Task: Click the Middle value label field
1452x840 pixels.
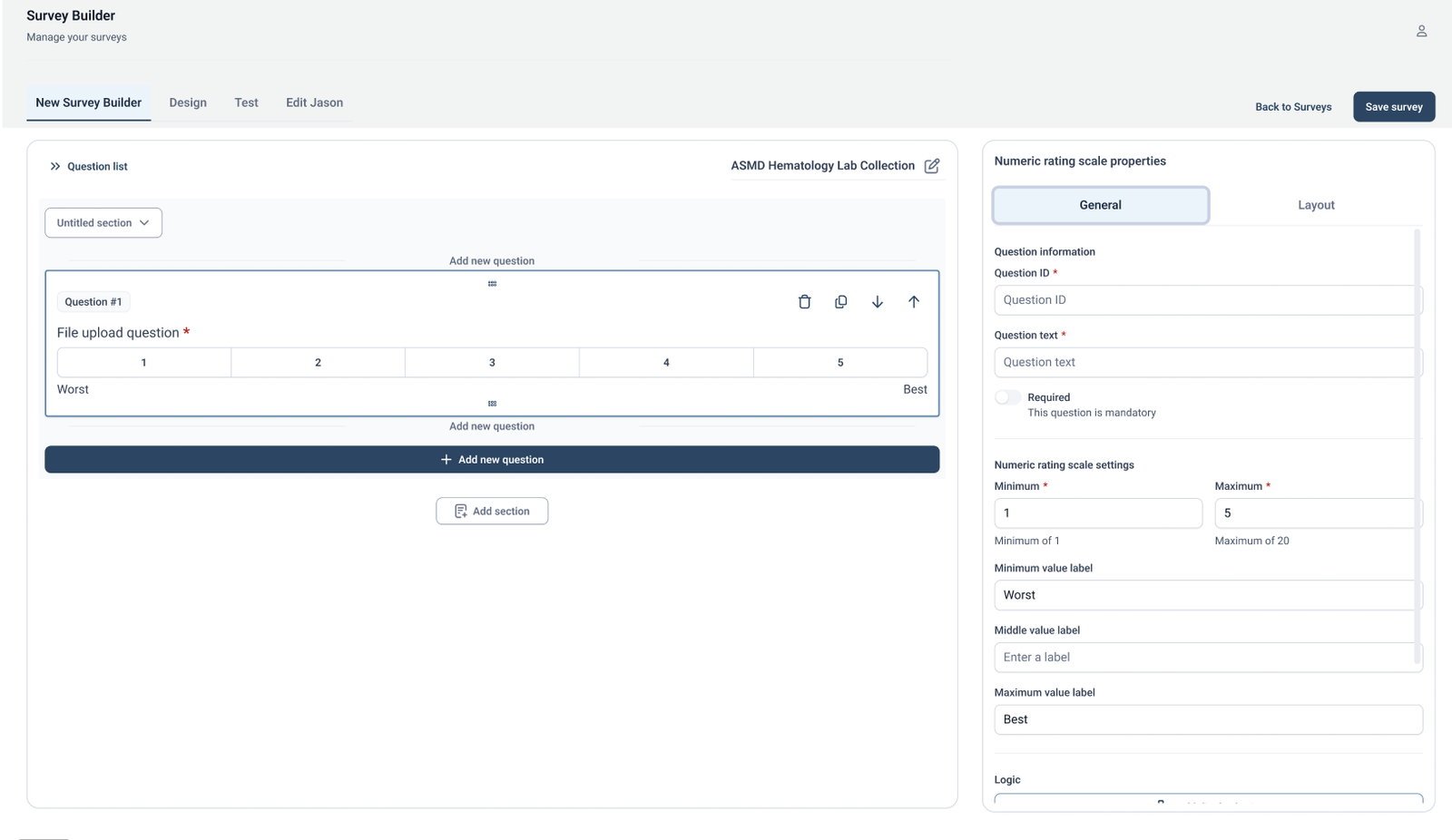Action: click(1208, 658)
